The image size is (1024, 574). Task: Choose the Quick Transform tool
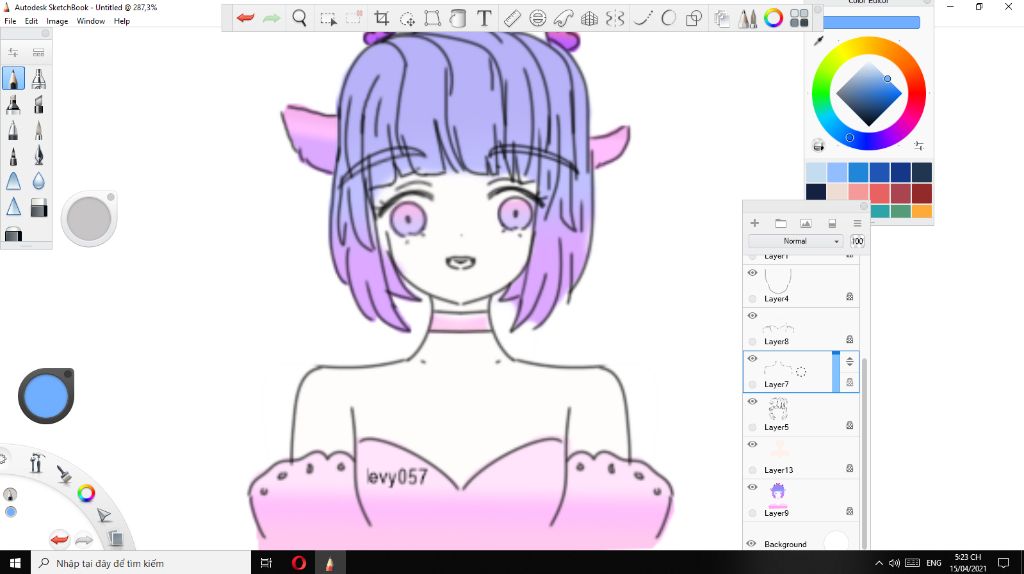tap(408, 19)
